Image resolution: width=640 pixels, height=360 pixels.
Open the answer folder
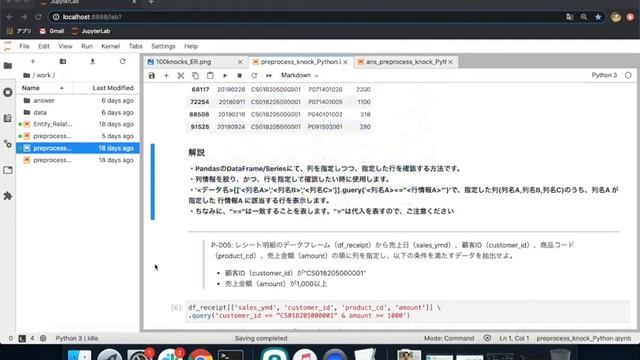click(x=78, y=100)
